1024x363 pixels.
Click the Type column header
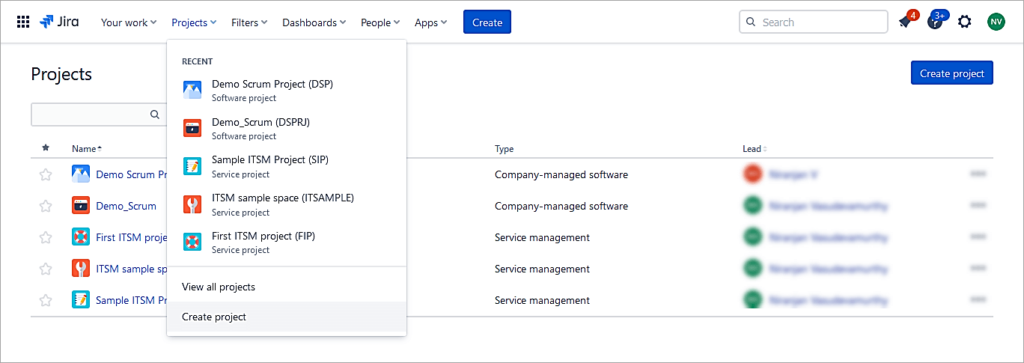pos(504,149)
